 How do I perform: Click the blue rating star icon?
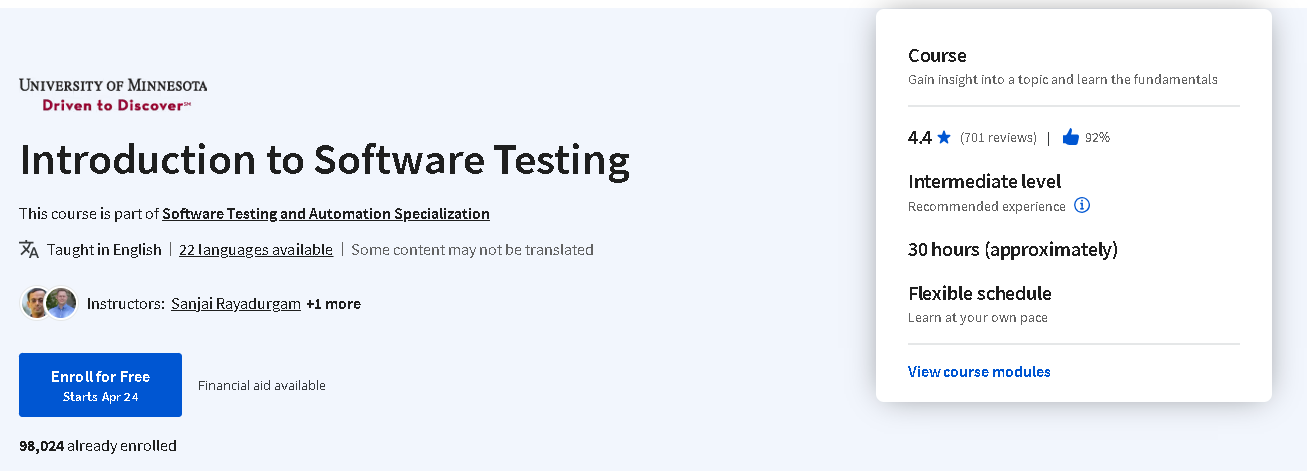click(x=944, y=137)
